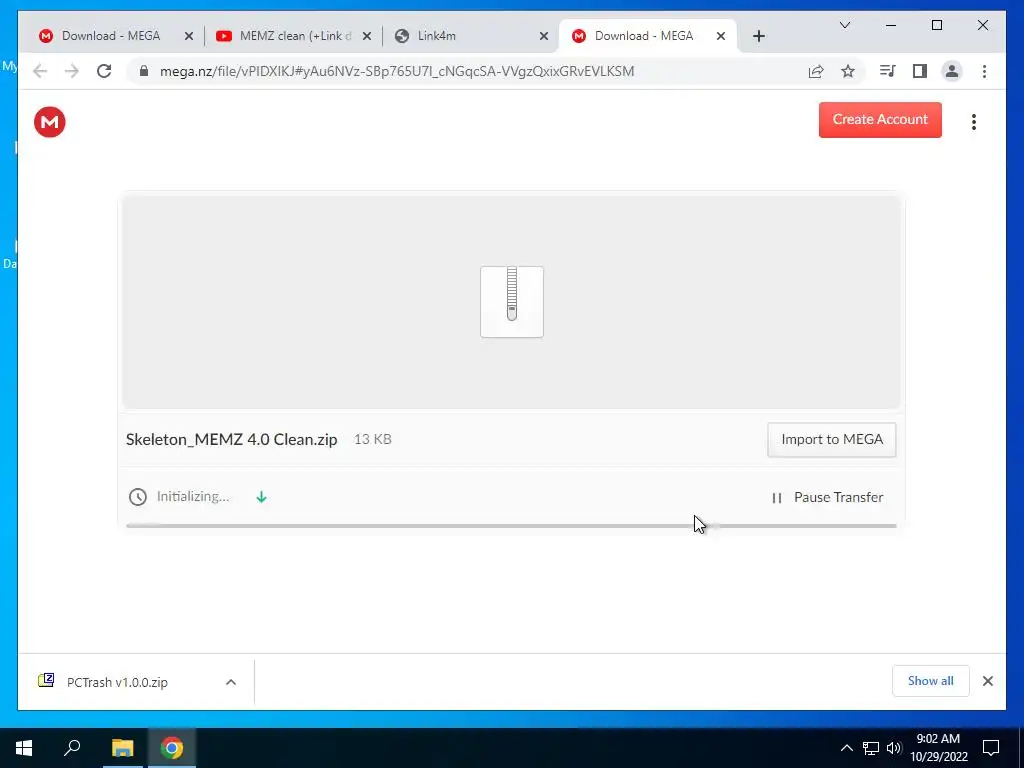
Task: Pause the transfer via Pause Transfer
Action: 827,498
